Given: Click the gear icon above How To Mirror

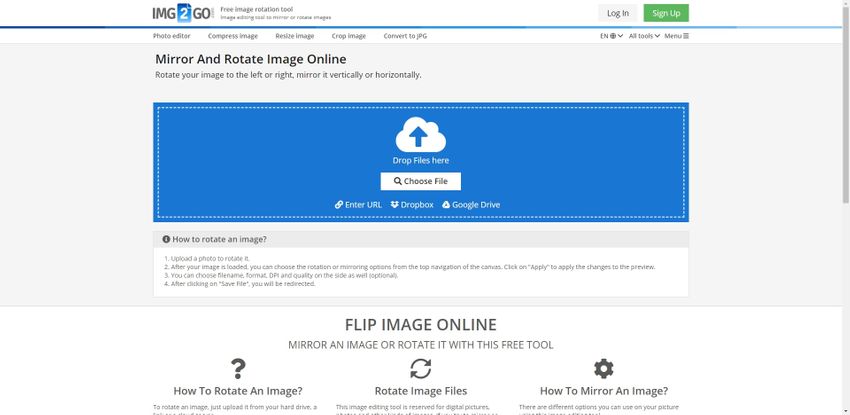Looking at the screenshot, I should point(603,368).
